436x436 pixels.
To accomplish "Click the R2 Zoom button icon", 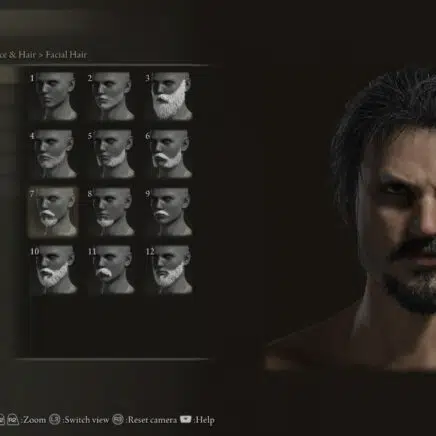I will [x=13, y=419].
